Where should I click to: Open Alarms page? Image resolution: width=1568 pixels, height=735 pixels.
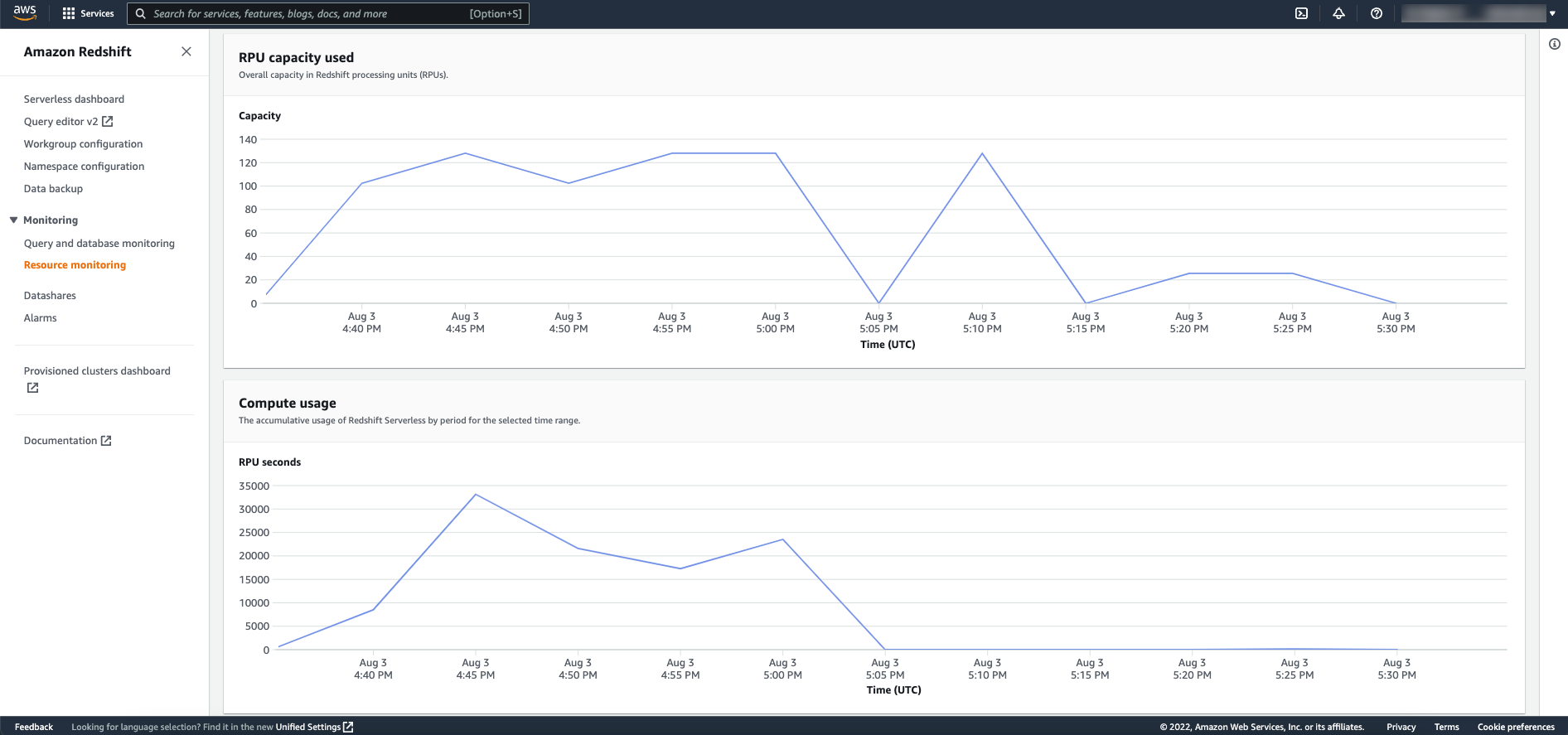click(x=40, y=317)
